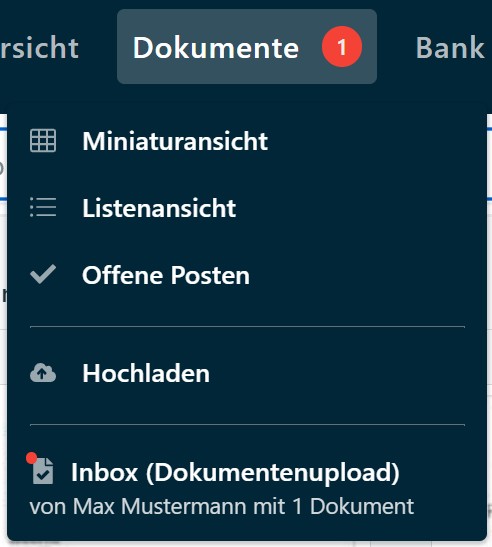Screen dimensions: 492x547
Task: Select Miniaturansicht view
Action: click(x=247, y=141)
